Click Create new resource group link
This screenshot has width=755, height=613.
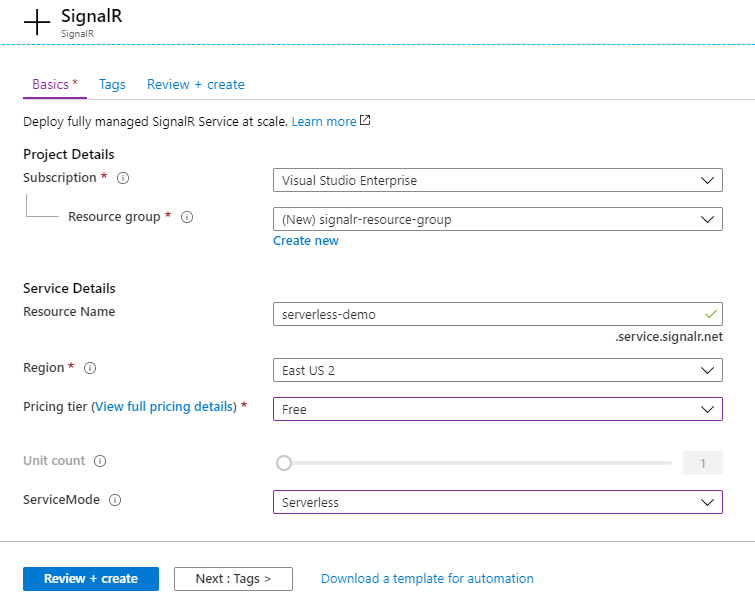306,241
